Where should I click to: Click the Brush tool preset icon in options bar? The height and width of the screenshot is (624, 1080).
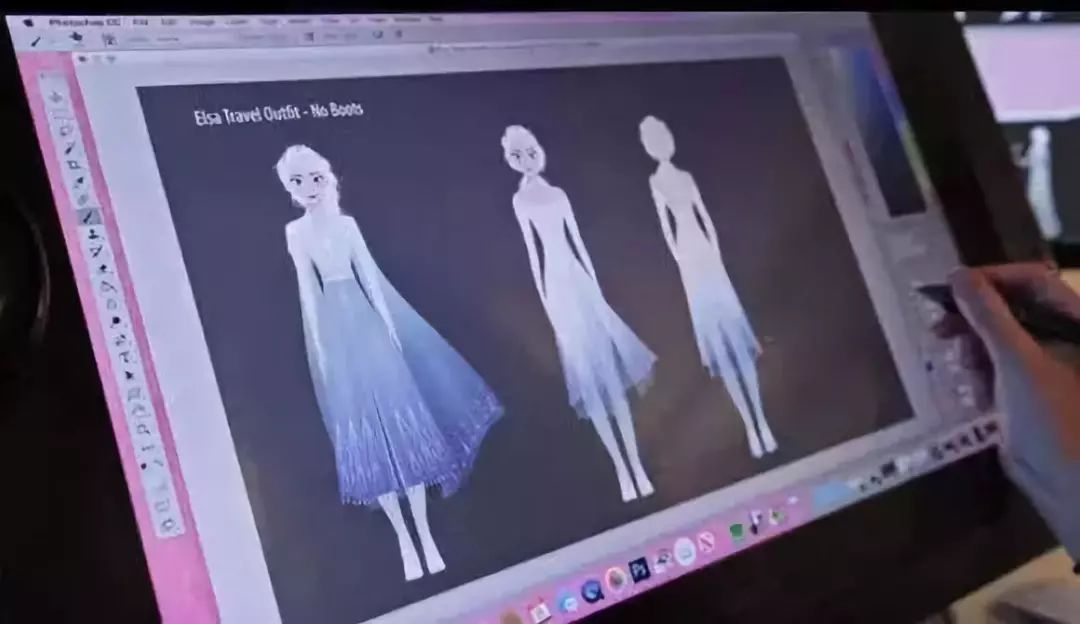[x=36, y=41]
